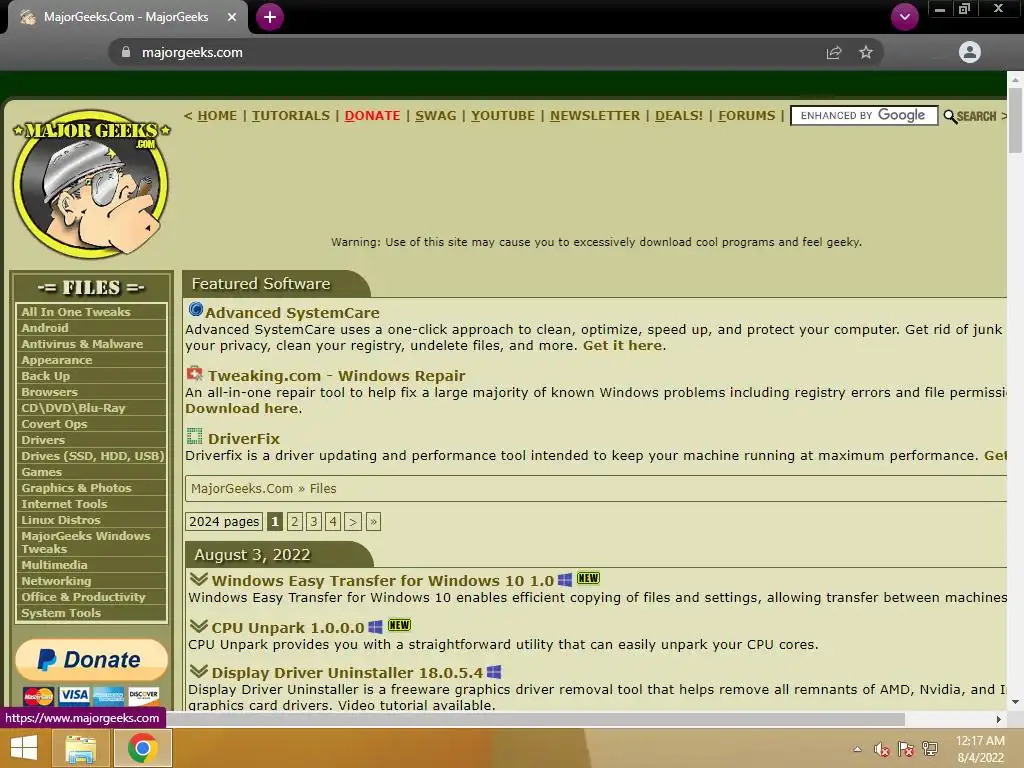Click the share page icon in address bar

(x=834, y=52)
